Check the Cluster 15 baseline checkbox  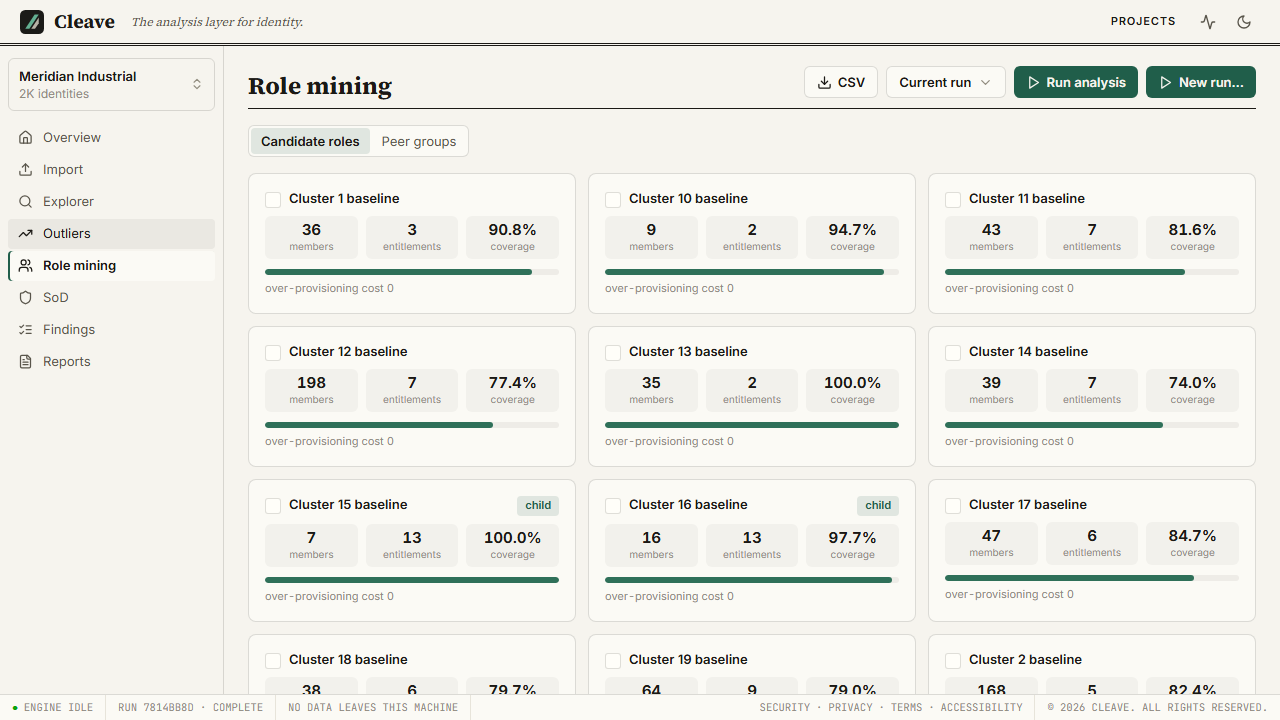click(x=273, y=506)
